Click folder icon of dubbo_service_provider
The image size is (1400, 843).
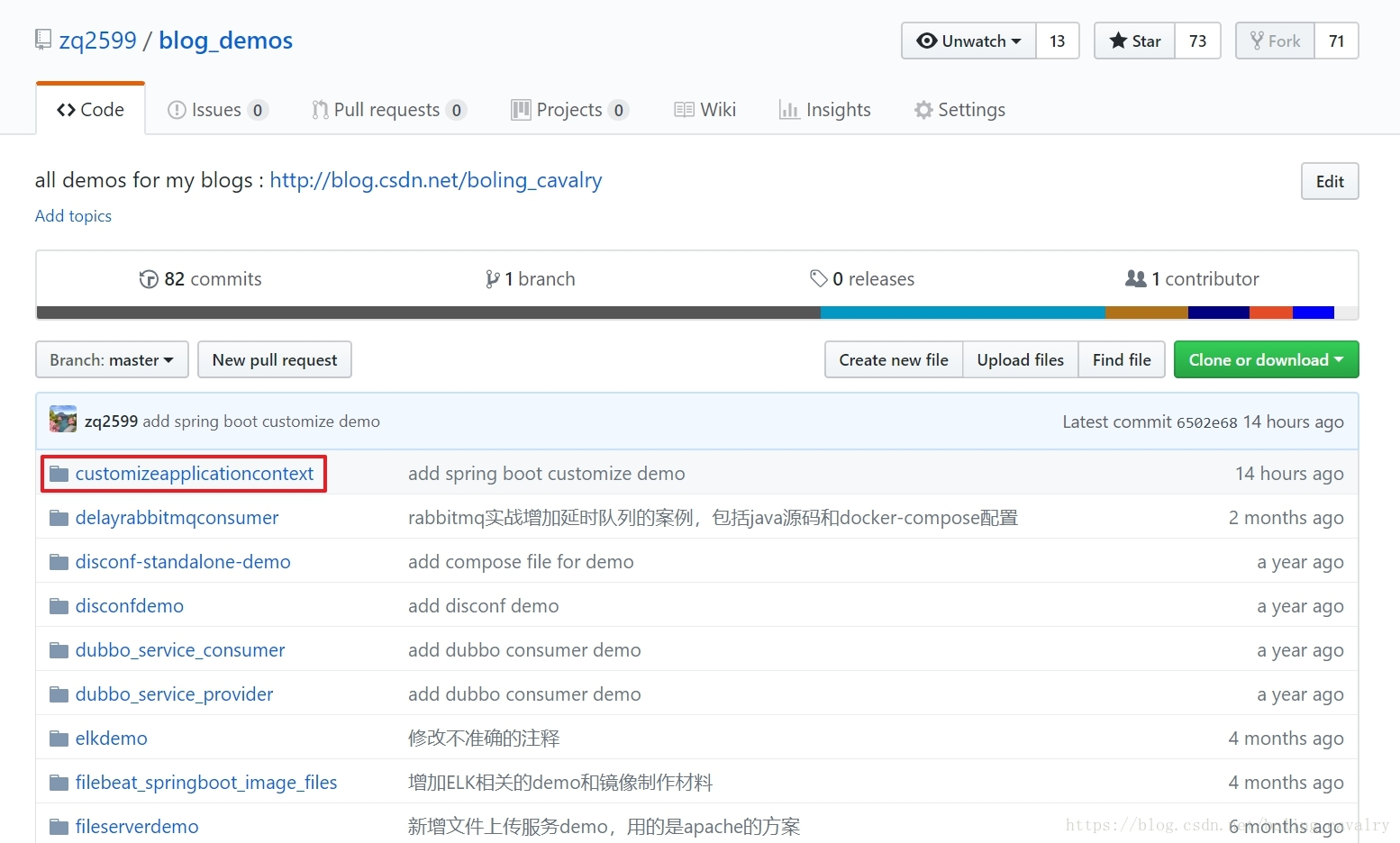(x=59, y=694)
